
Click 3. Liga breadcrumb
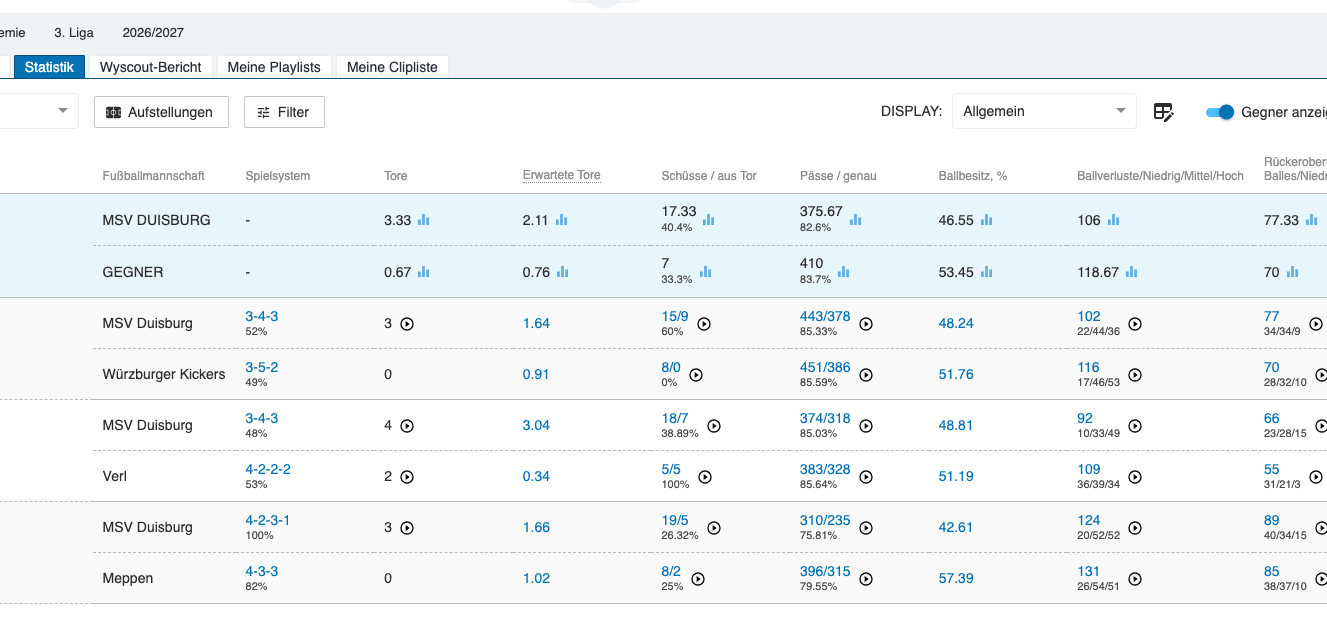point(74,33)
